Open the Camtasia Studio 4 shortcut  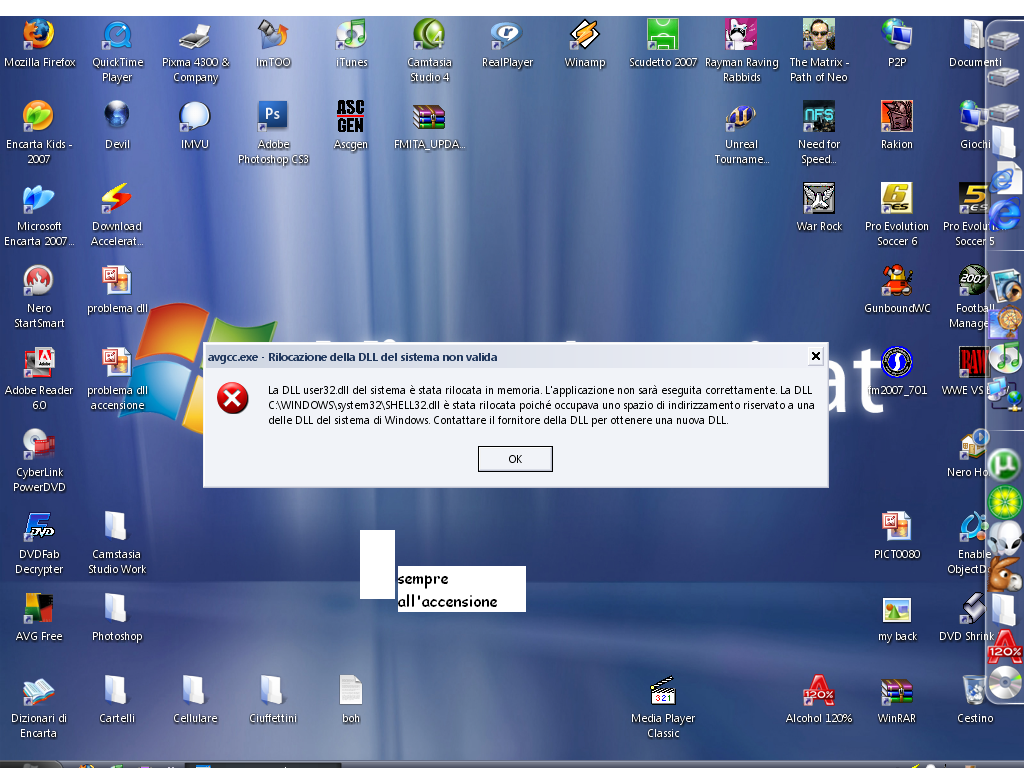click(429, 52)
